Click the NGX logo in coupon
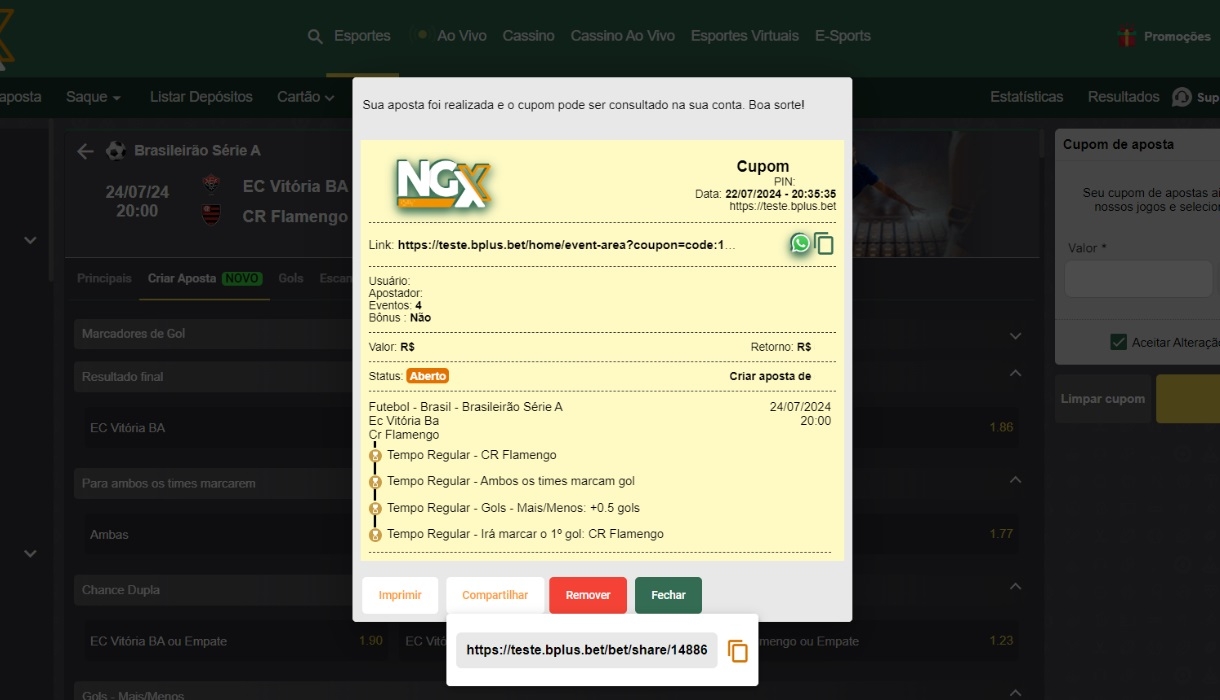 442,184
